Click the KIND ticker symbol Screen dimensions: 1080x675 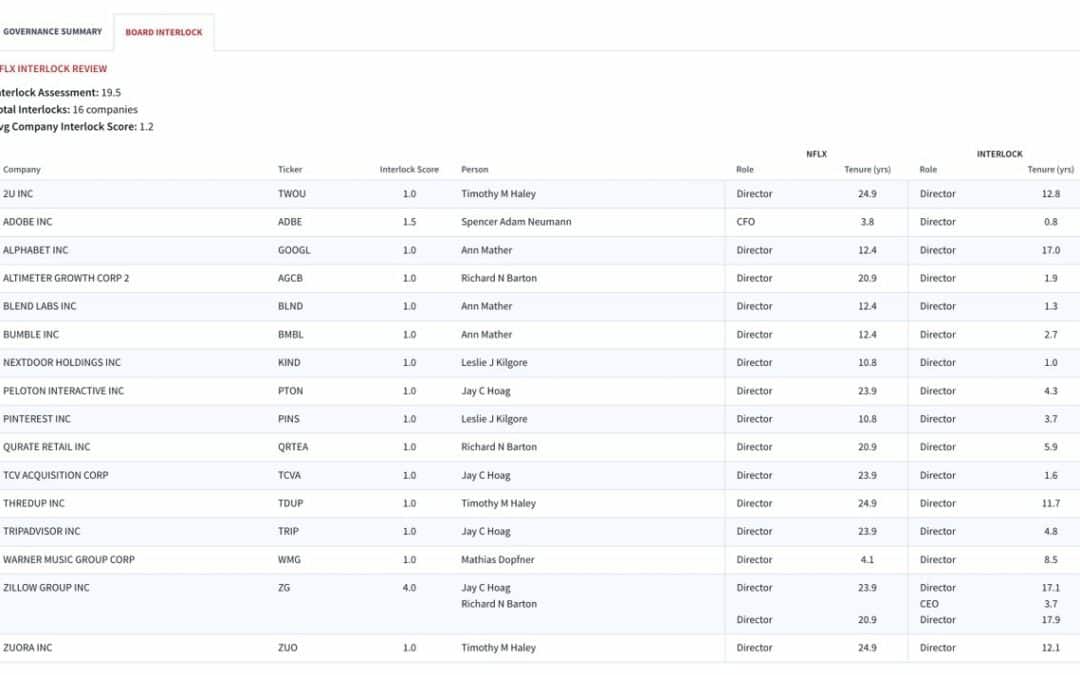click(x=289, y=362)
